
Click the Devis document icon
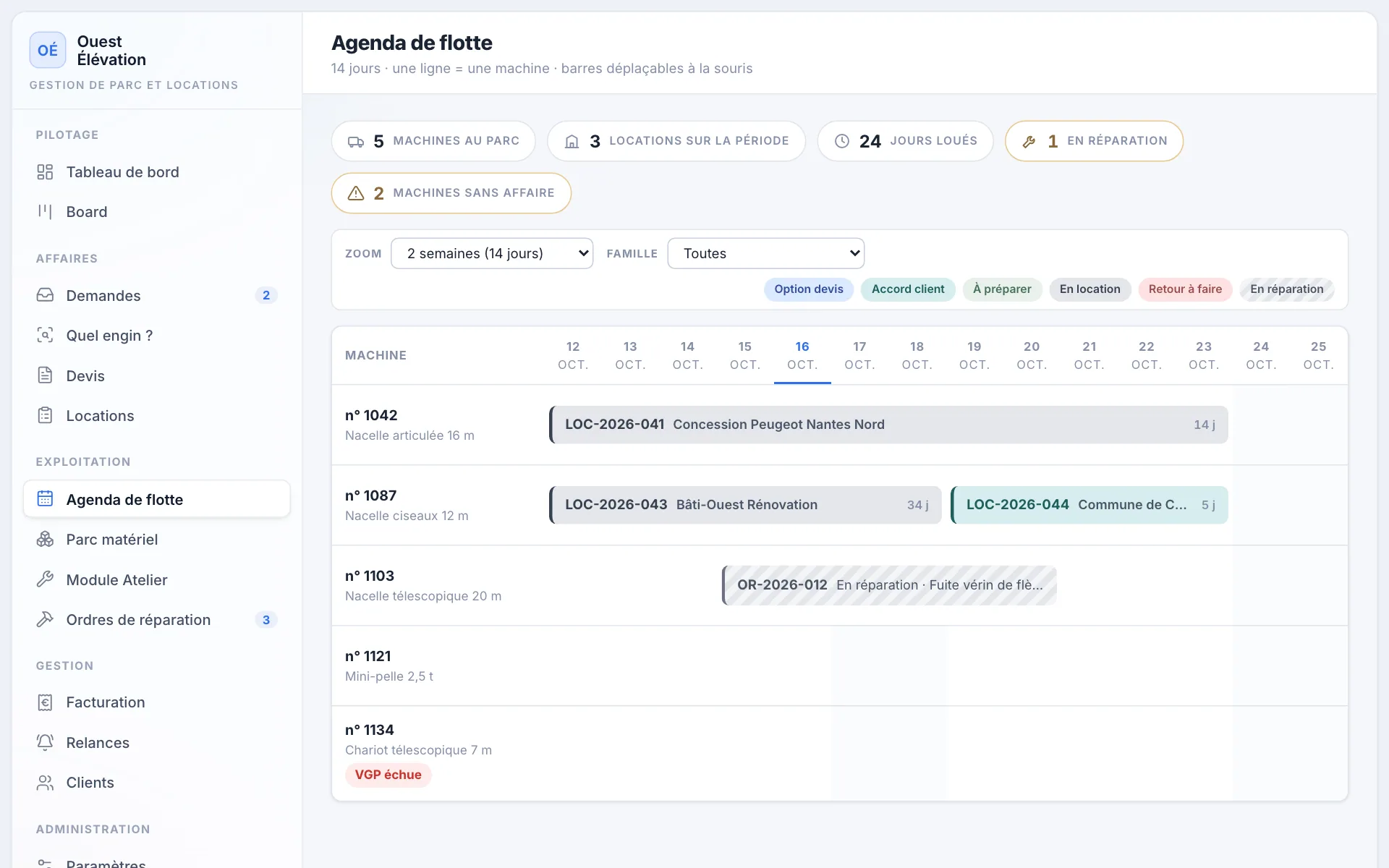click(45, 375)
